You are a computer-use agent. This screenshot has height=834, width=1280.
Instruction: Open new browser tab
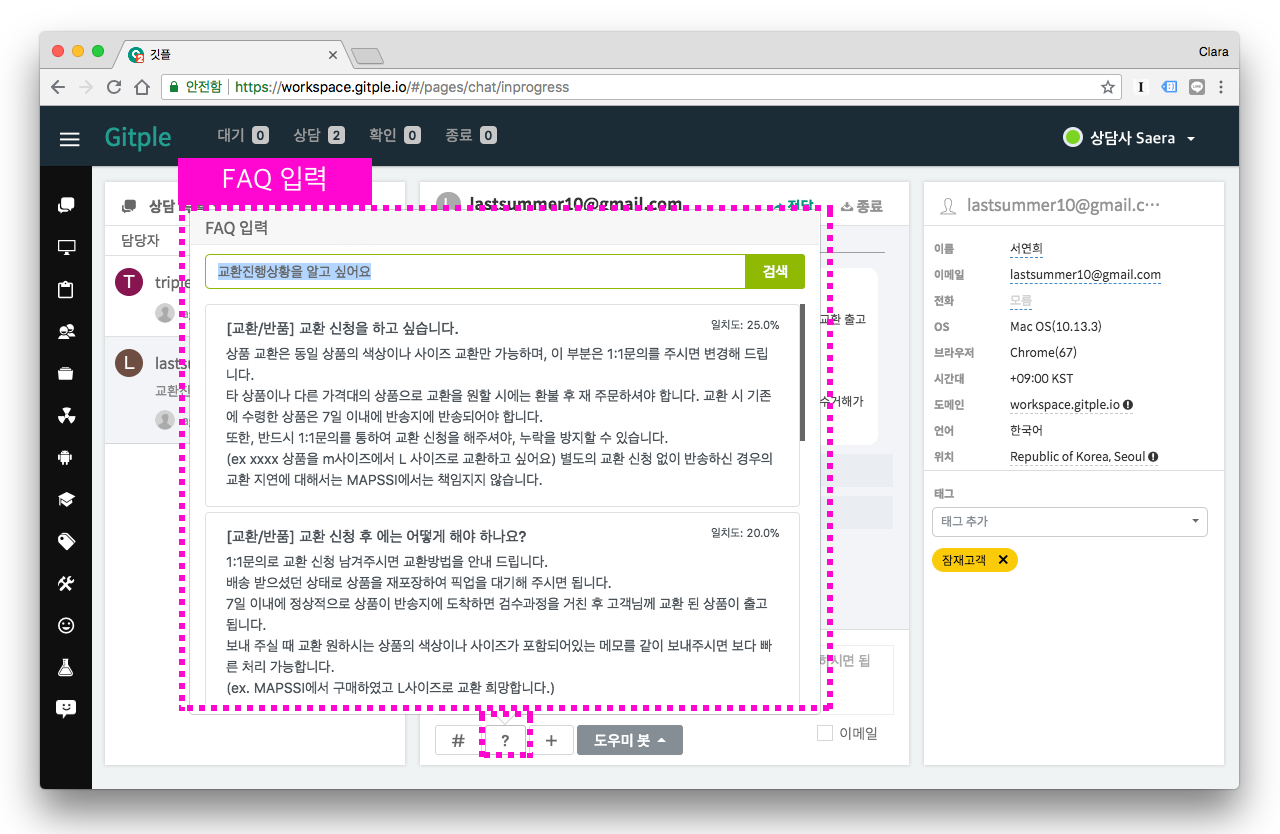point(367,56)
